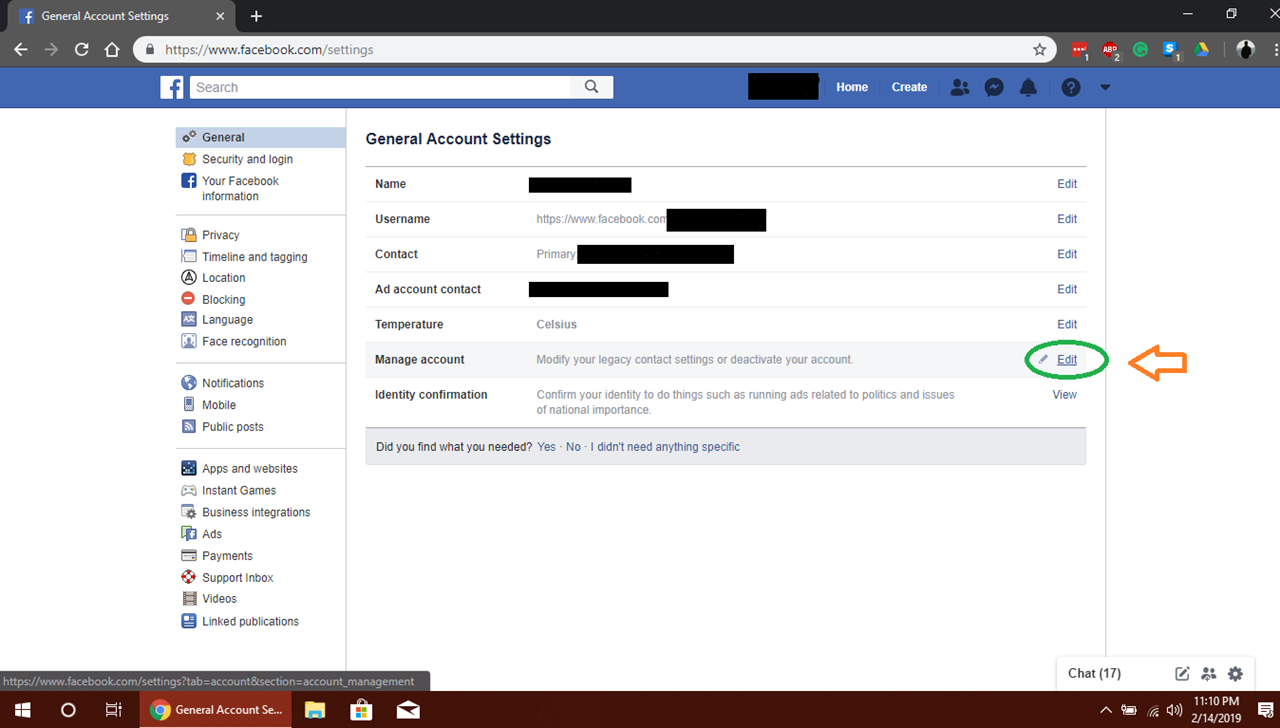Open Face recognition settings
The image size is (1280, 728).
click(x=244, y=342)
